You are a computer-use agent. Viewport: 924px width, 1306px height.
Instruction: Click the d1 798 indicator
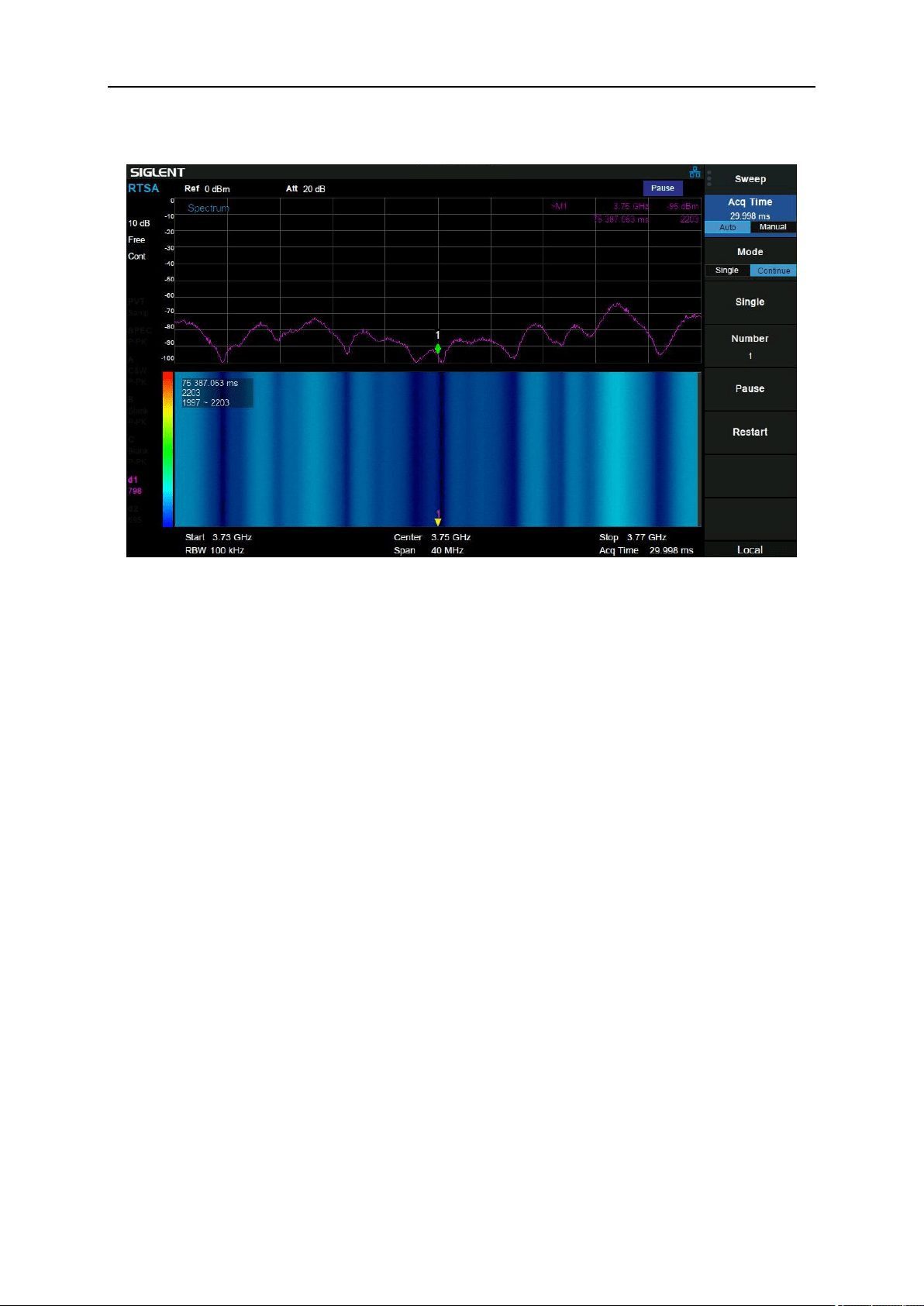[135, 485]
